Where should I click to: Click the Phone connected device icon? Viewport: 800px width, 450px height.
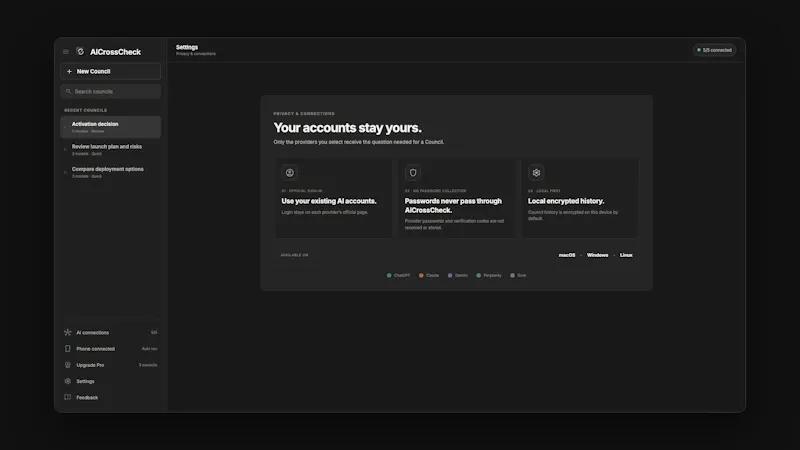[x=67, y=348]
